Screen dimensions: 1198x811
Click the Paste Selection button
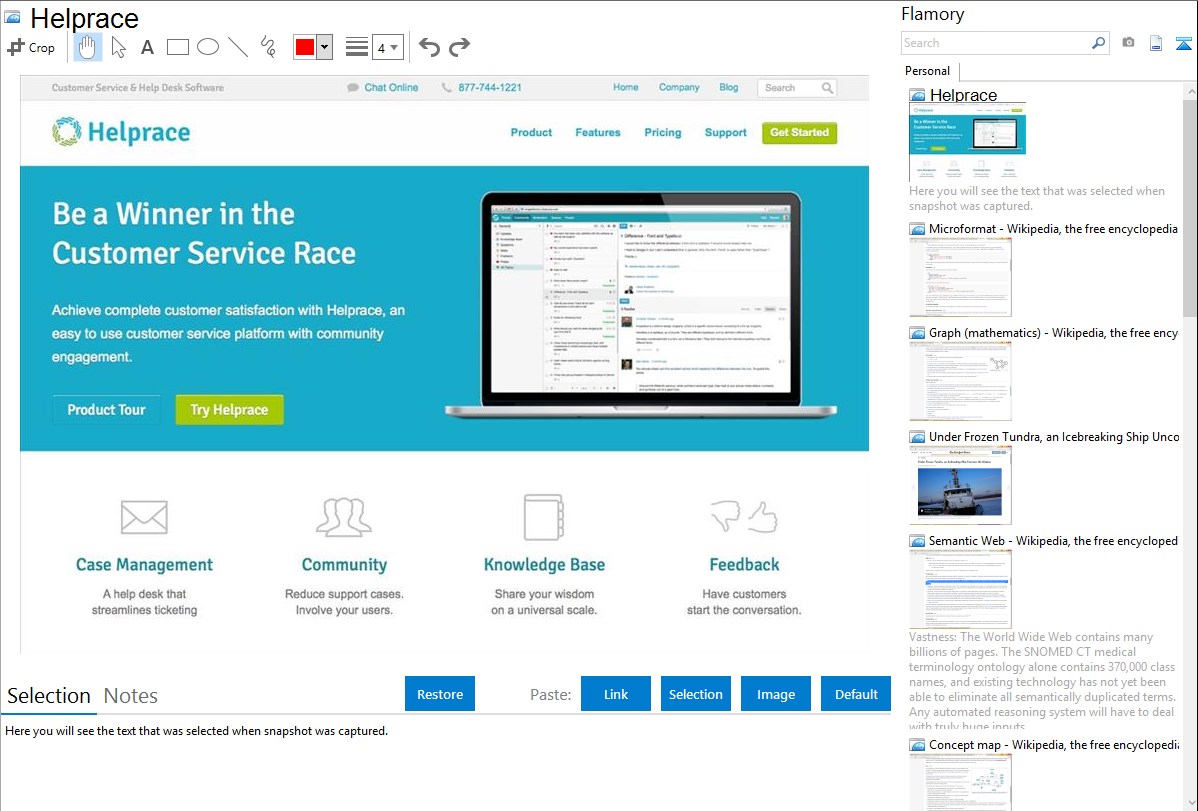tap(696, 694)
